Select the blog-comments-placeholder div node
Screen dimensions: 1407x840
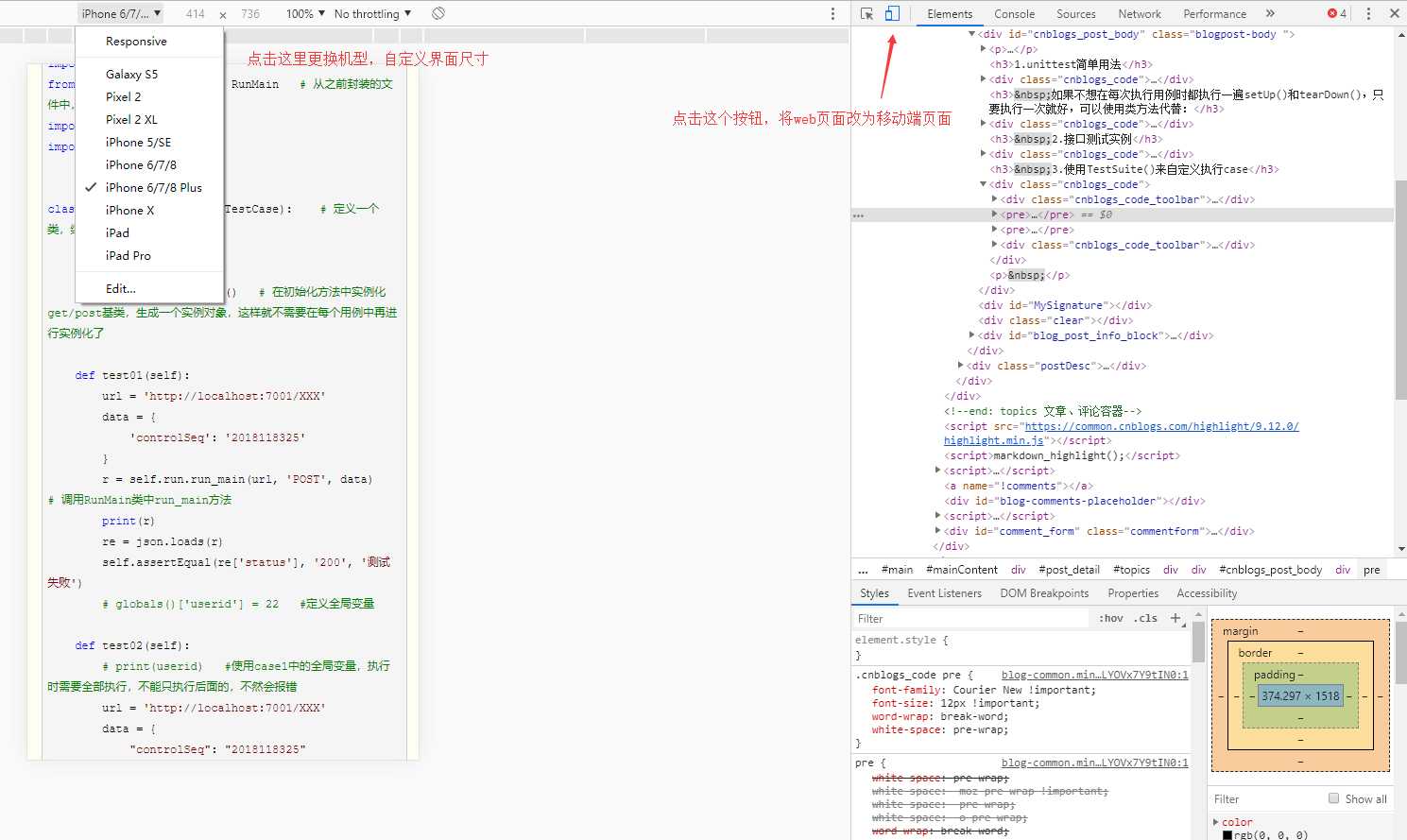point(1075,501)
